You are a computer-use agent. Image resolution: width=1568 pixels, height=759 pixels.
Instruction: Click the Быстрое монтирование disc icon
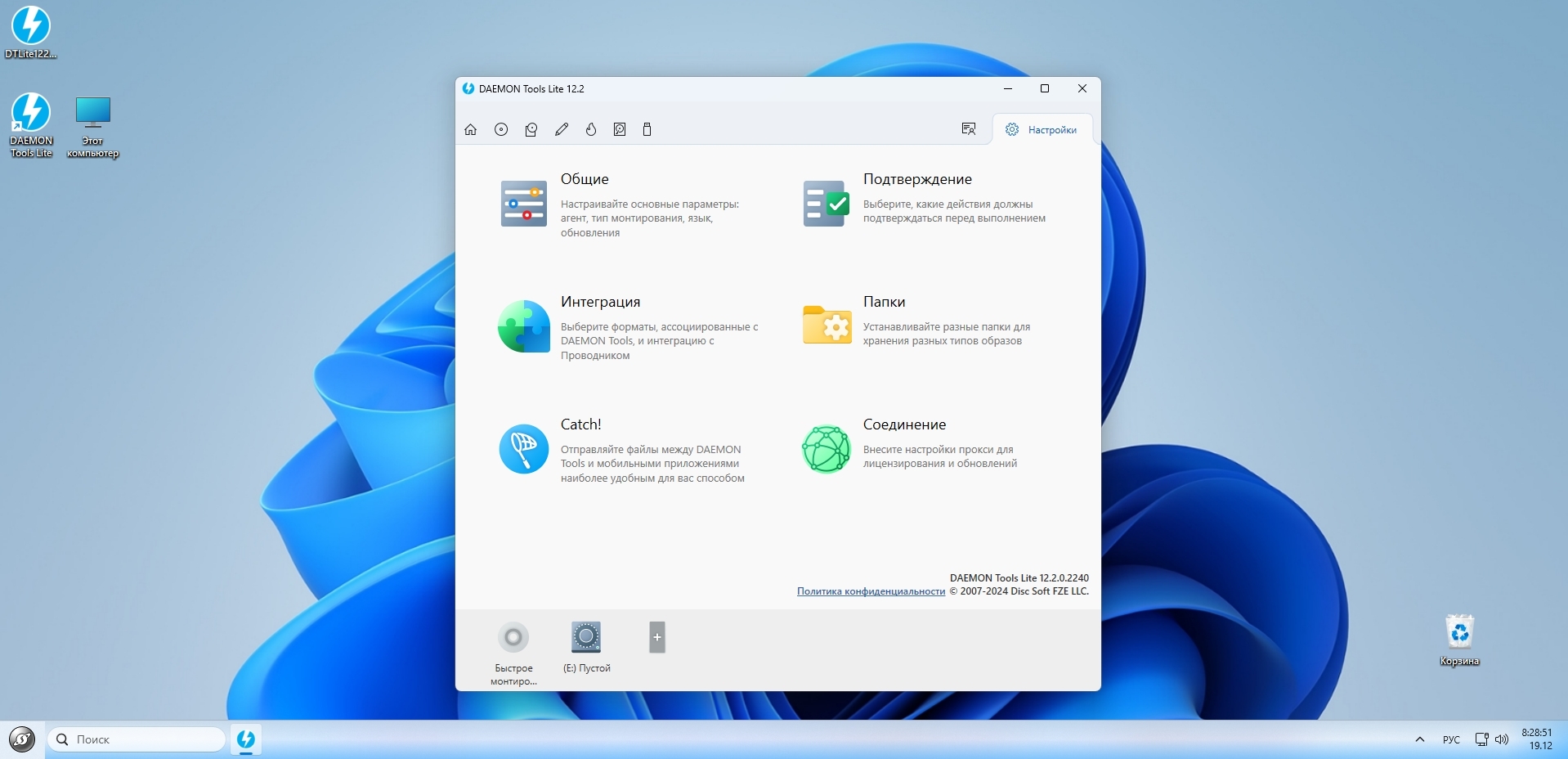coord(513,637)
